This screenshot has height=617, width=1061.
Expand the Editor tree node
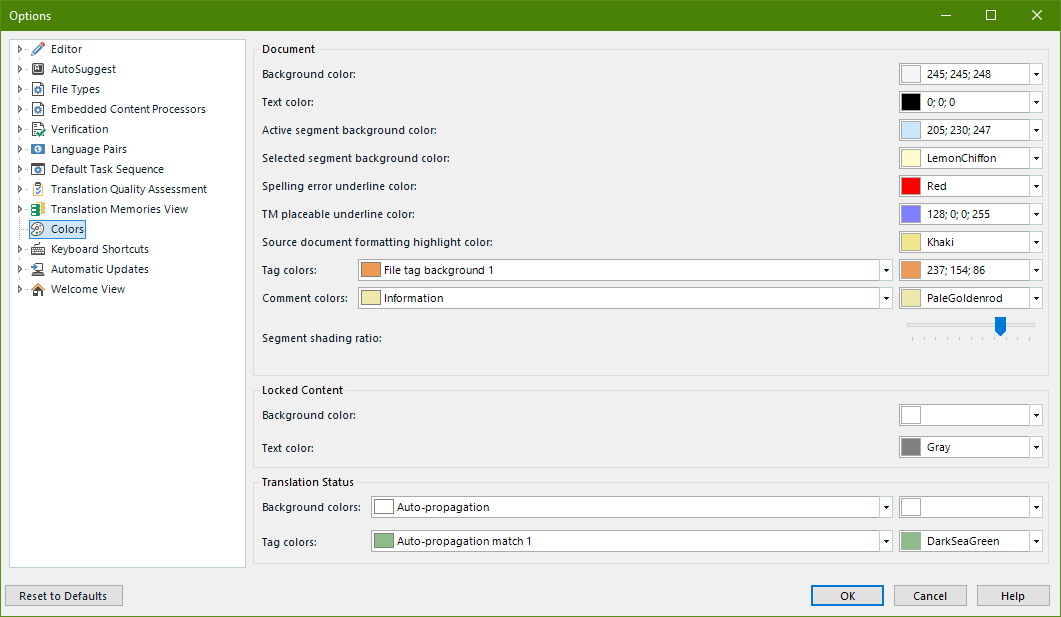(20, 49)
